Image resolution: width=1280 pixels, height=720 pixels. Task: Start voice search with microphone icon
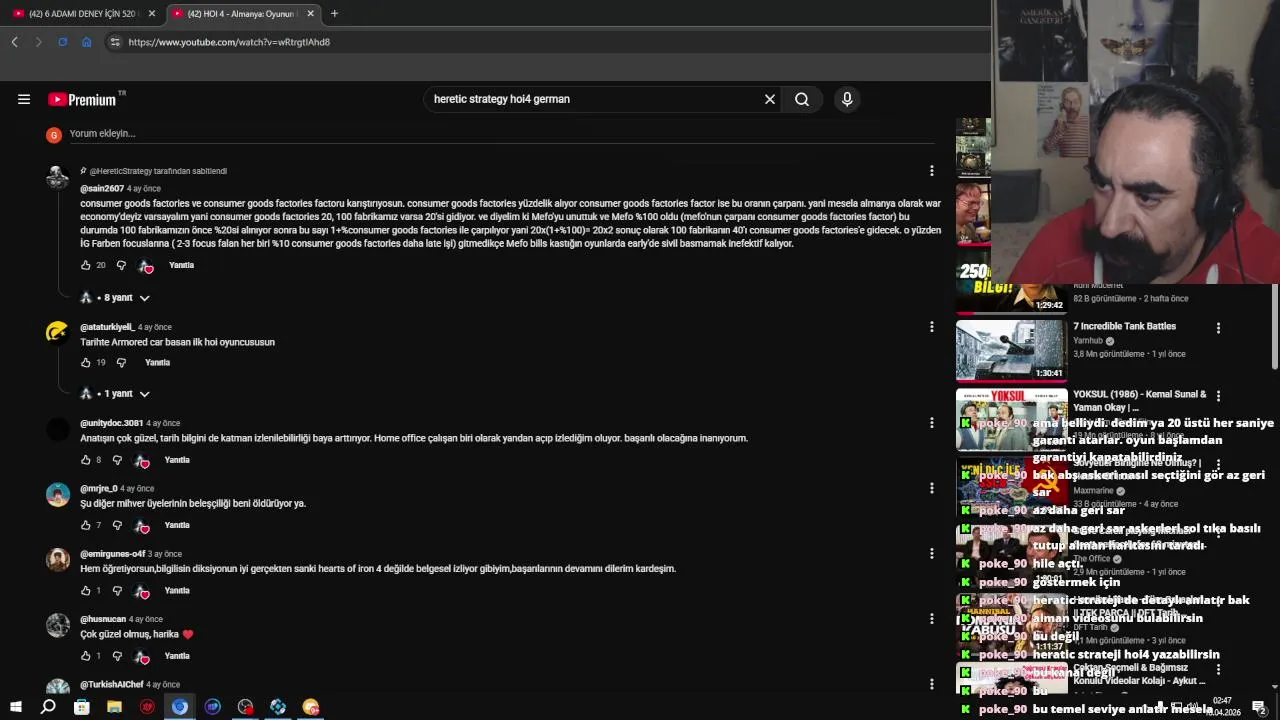coord(847,99)
